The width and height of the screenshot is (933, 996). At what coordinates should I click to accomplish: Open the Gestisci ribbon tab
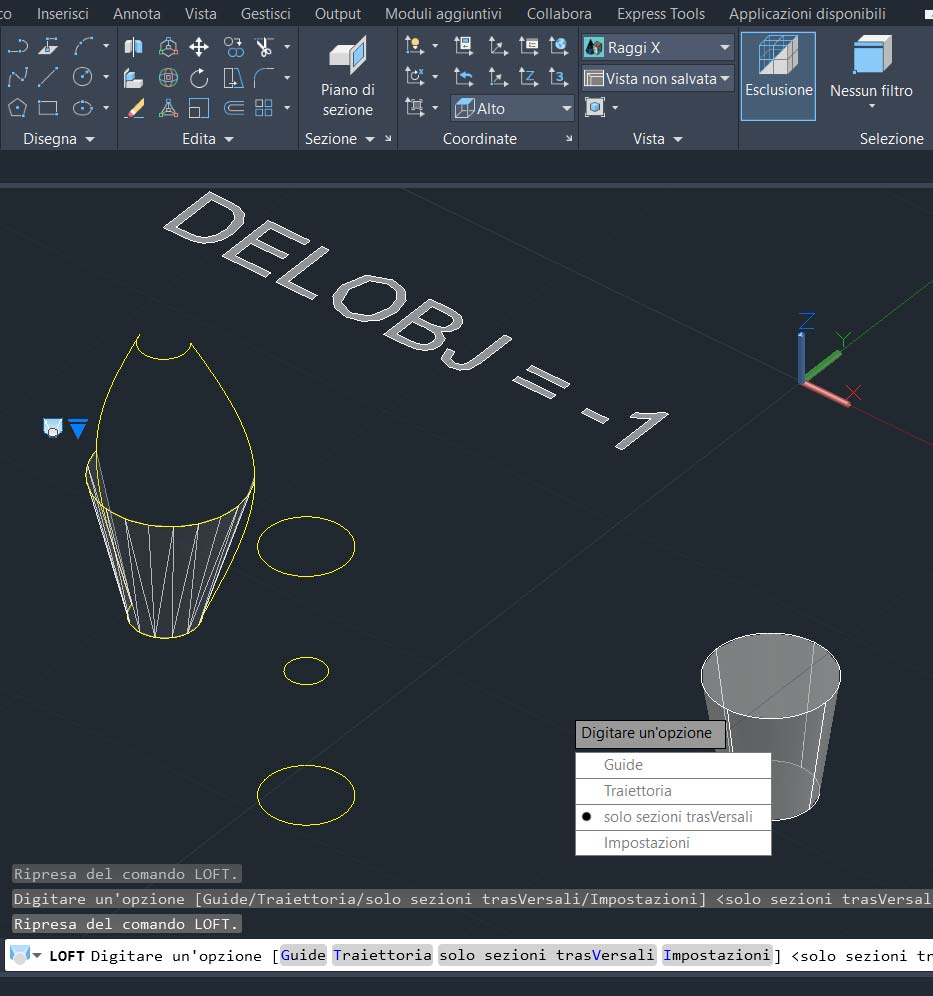coord(265,13)
